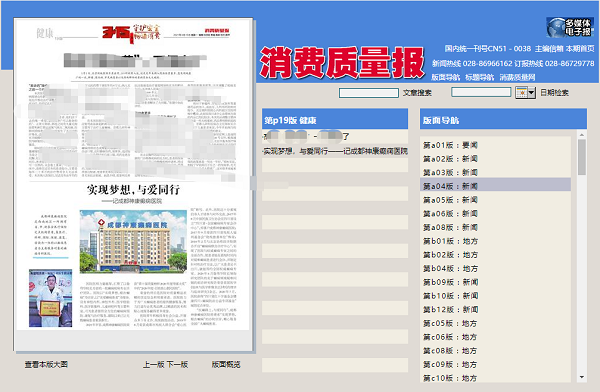
Task: Click the doctor photo on newspaper page
Action: 51,298
